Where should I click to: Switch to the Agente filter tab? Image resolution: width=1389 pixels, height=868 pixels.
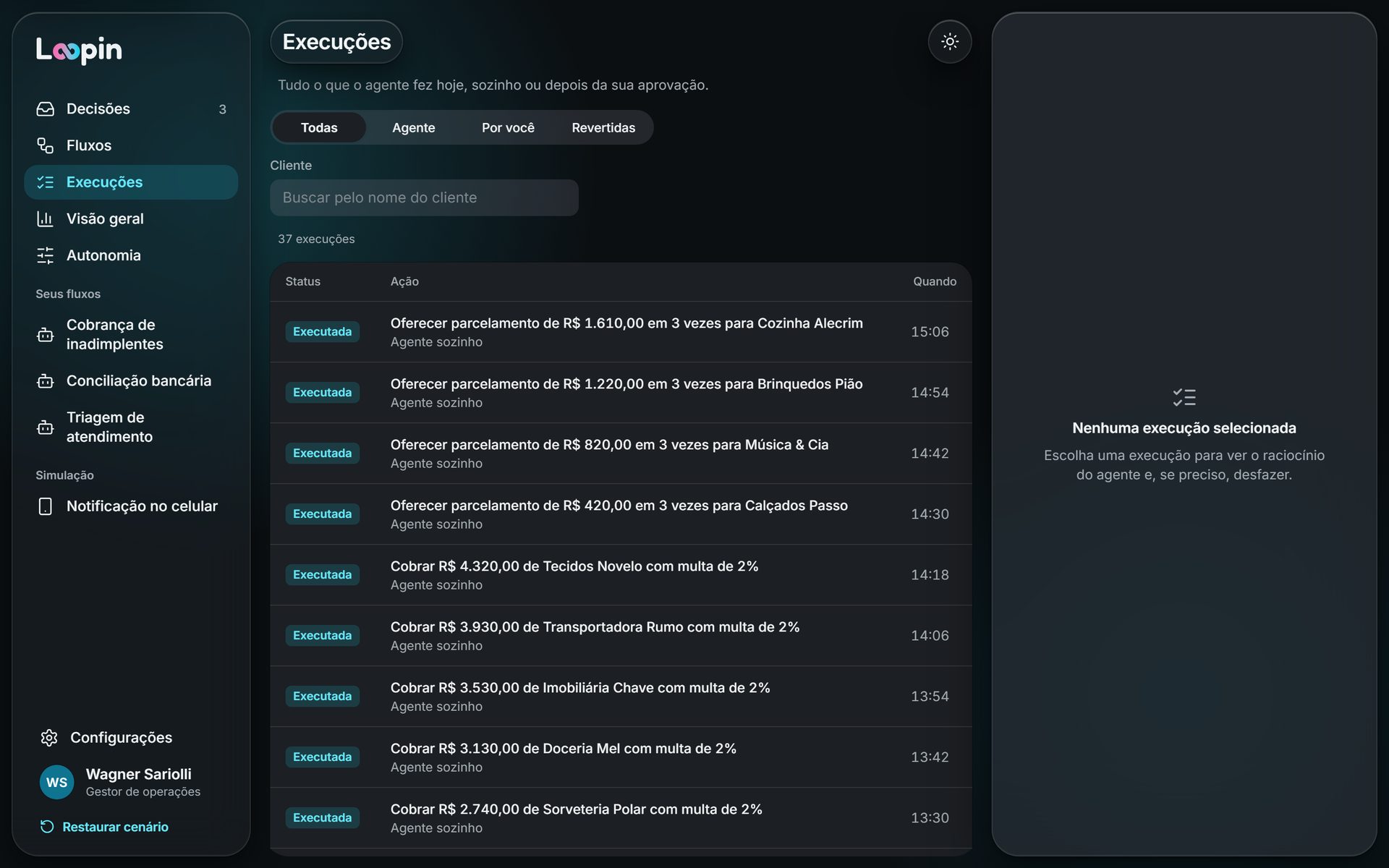[x=414, y=127]
